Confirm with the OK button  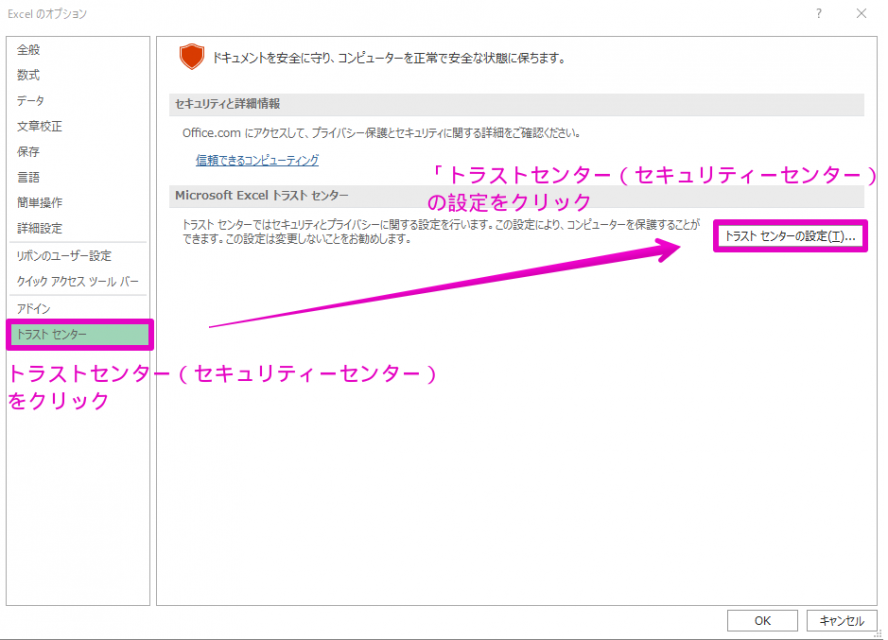pyautogui.click(x=762, y=621)
